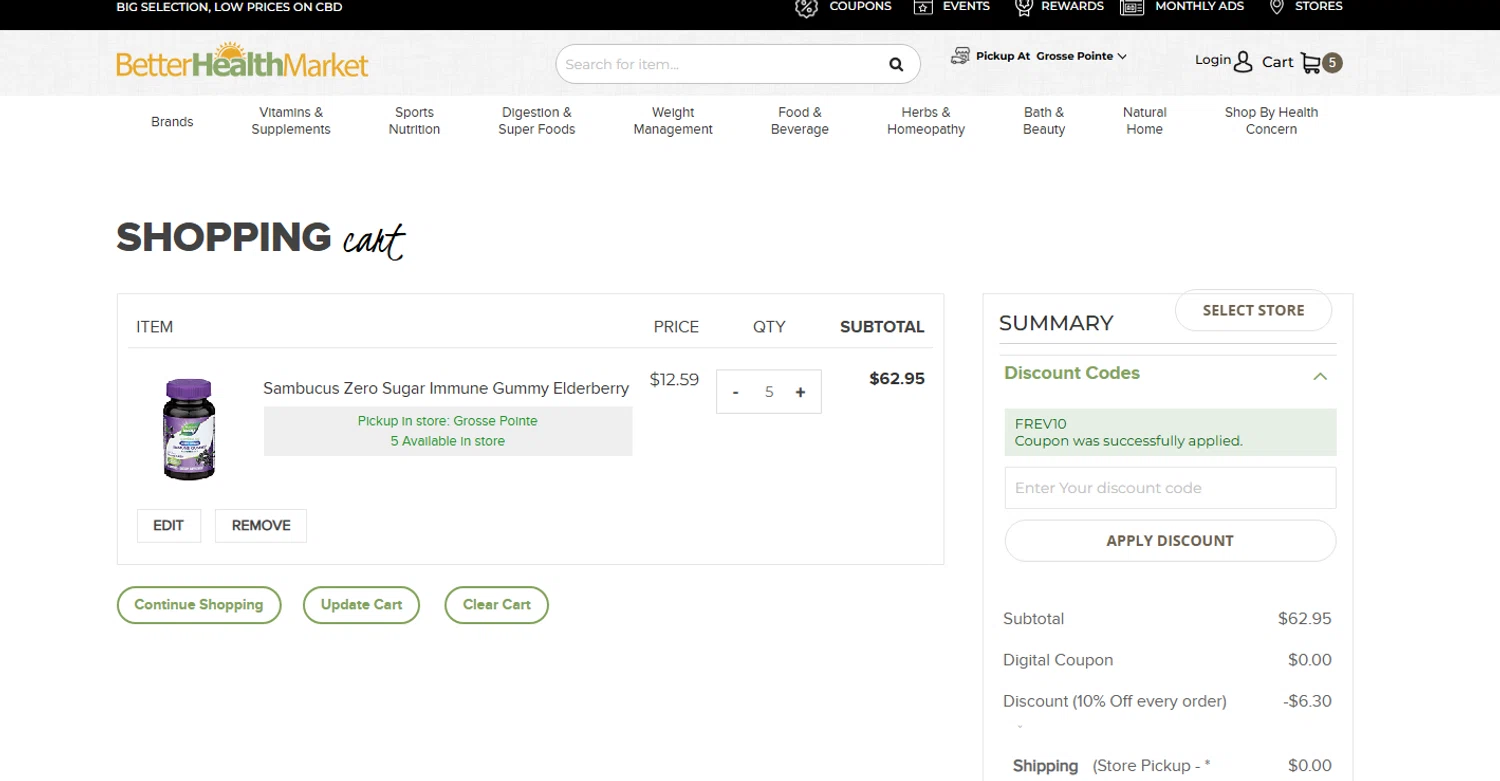Image resolution: width=1500 pixels, height=781 pixels.
Task: Open the Grosse Pointe pickup store dropdown
Action: pos(1082,56)
